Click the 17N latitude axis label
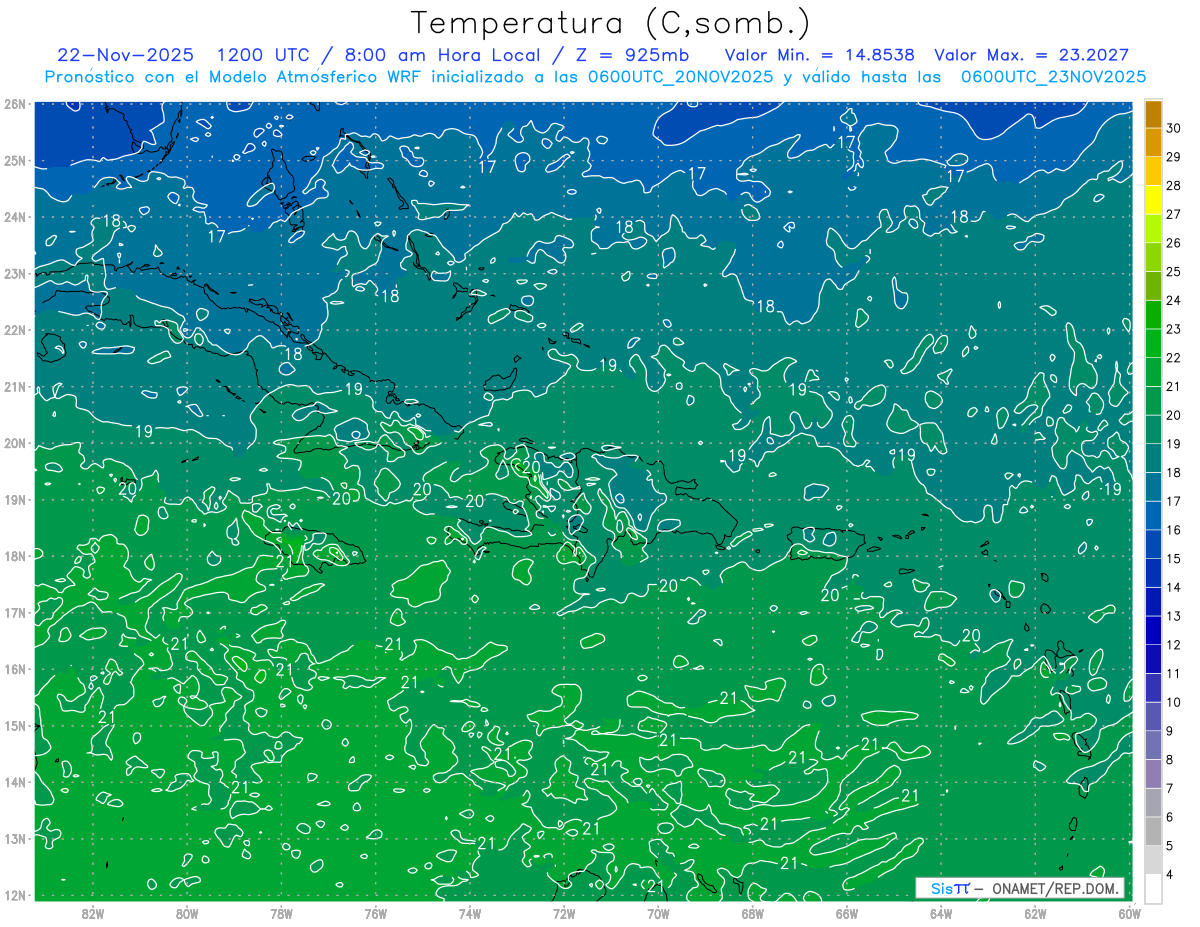This screenshot has height=927, width=1200. click(x=14, y=613)
